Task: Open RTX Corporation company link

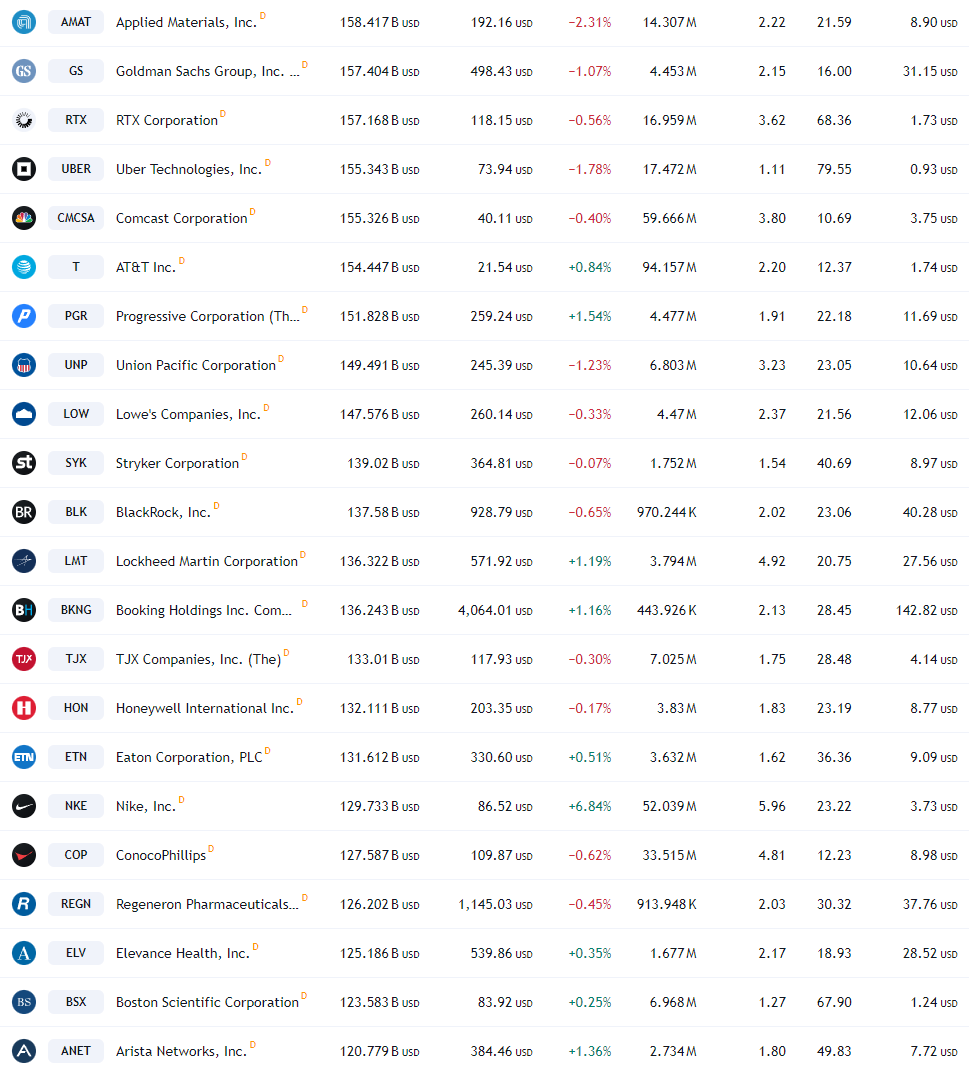Action: coord(167,121)
